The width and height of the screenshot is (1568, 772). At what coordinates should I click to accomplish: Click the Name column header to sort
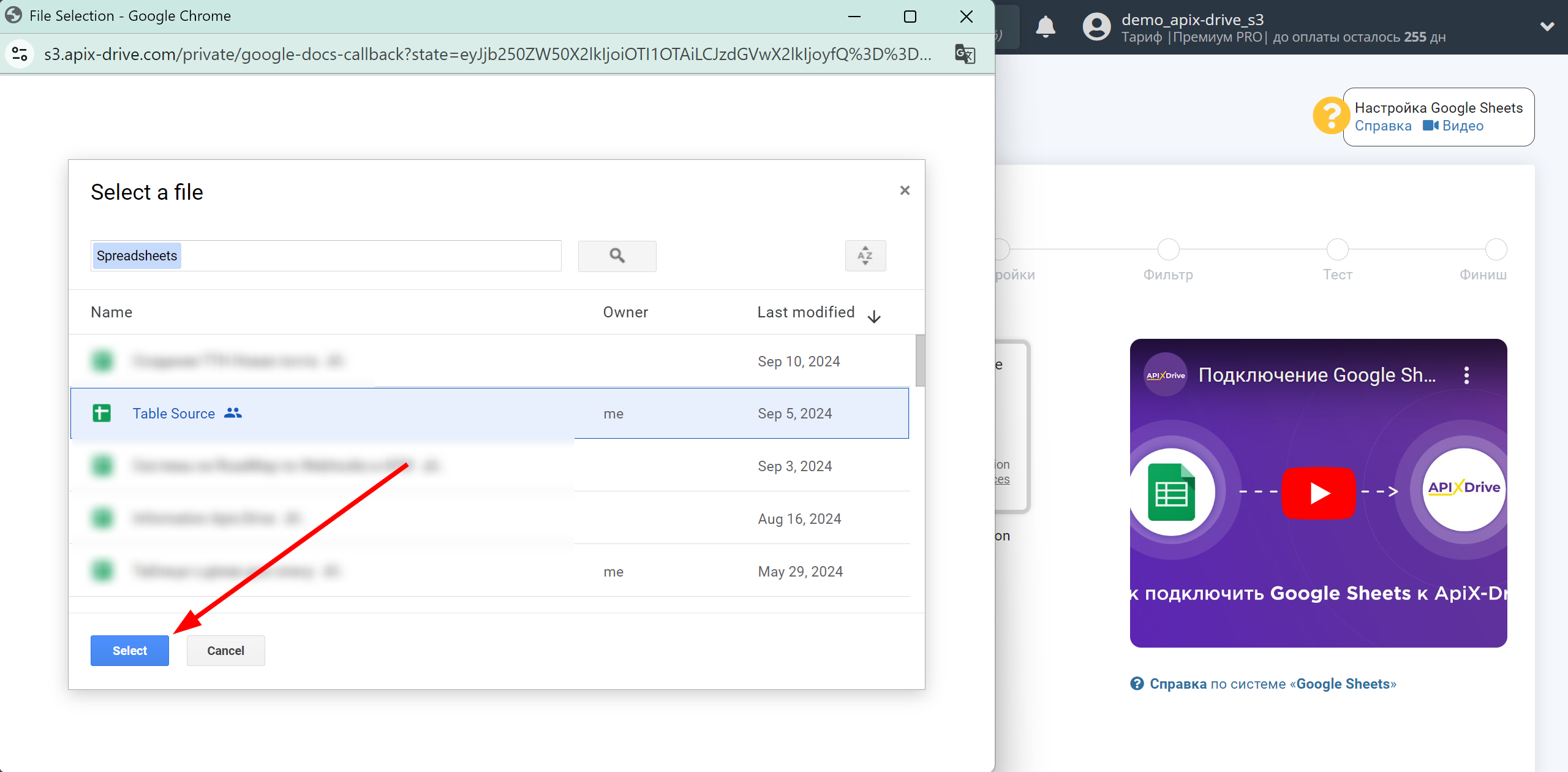[x=112, y=312]
